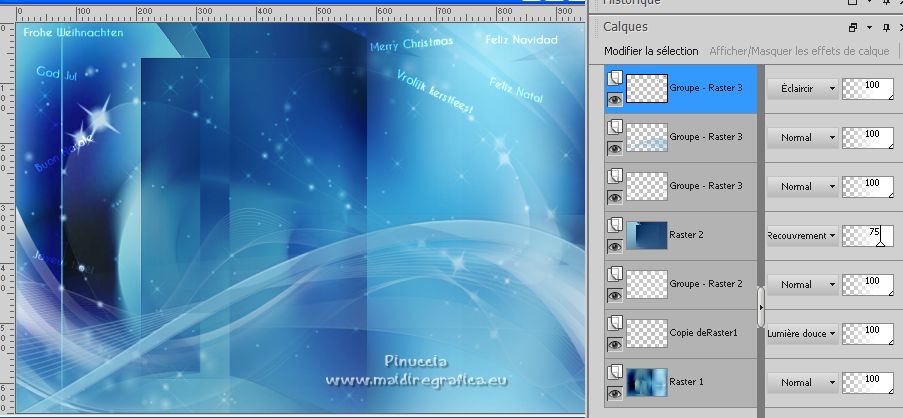903x418 pixels.
Task: Float the Calques panel with the restore icon
Action: tap(853, 27)
